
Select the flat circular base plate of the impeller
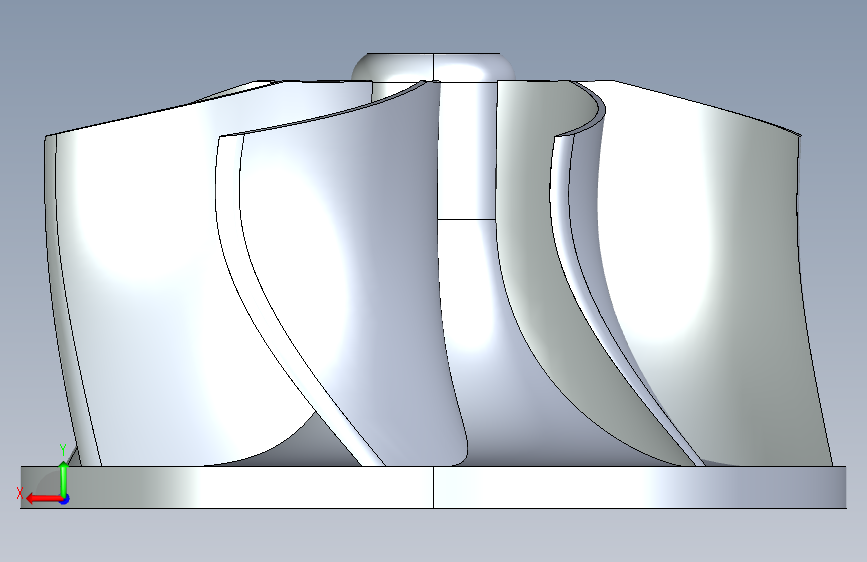pos(434,487)
